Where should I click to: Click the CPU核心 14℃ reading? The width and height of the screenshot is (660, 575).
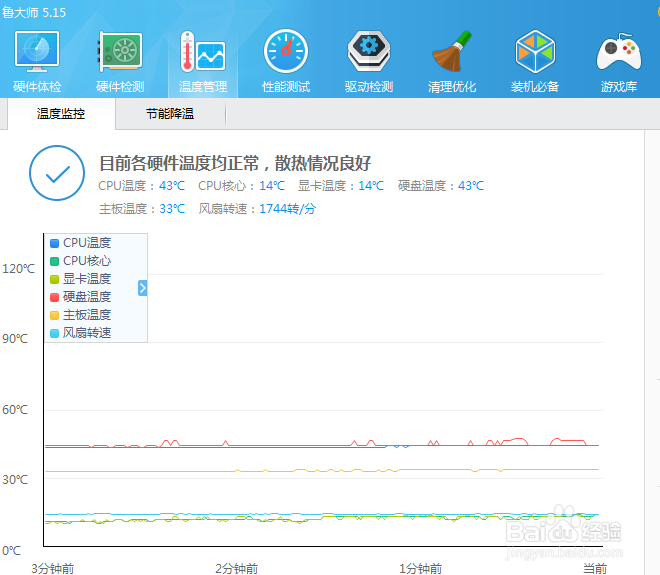pyautogui.click(x=241, y=186)
